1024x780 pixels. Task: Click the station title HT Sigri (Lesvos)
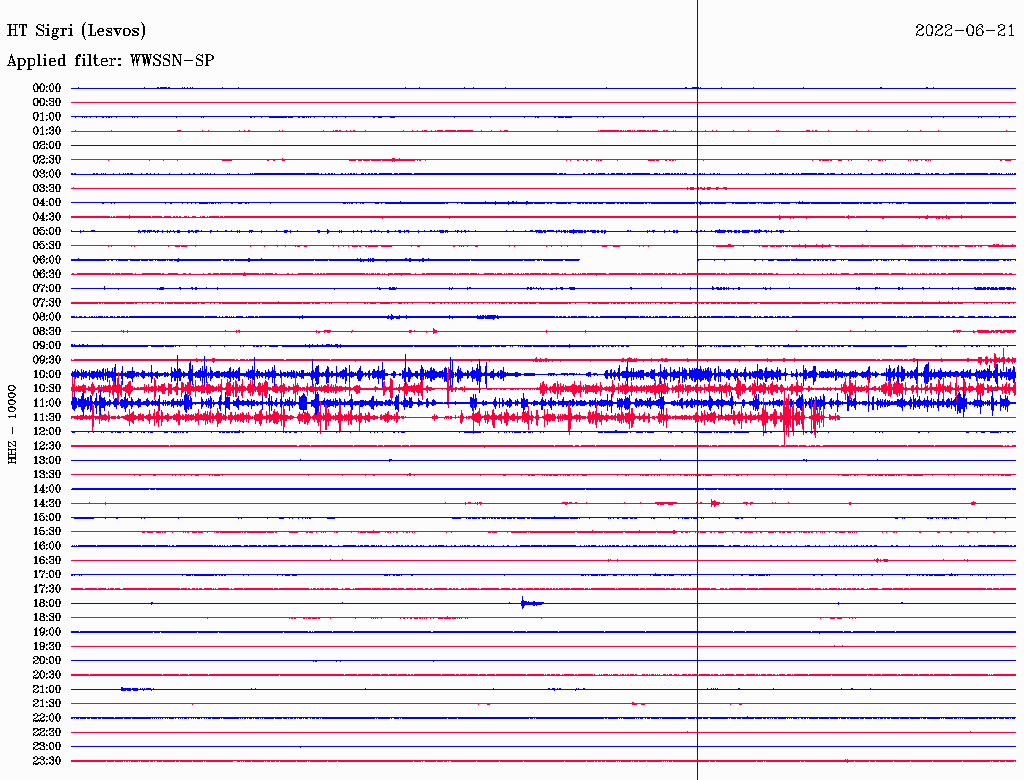[76, 31]
